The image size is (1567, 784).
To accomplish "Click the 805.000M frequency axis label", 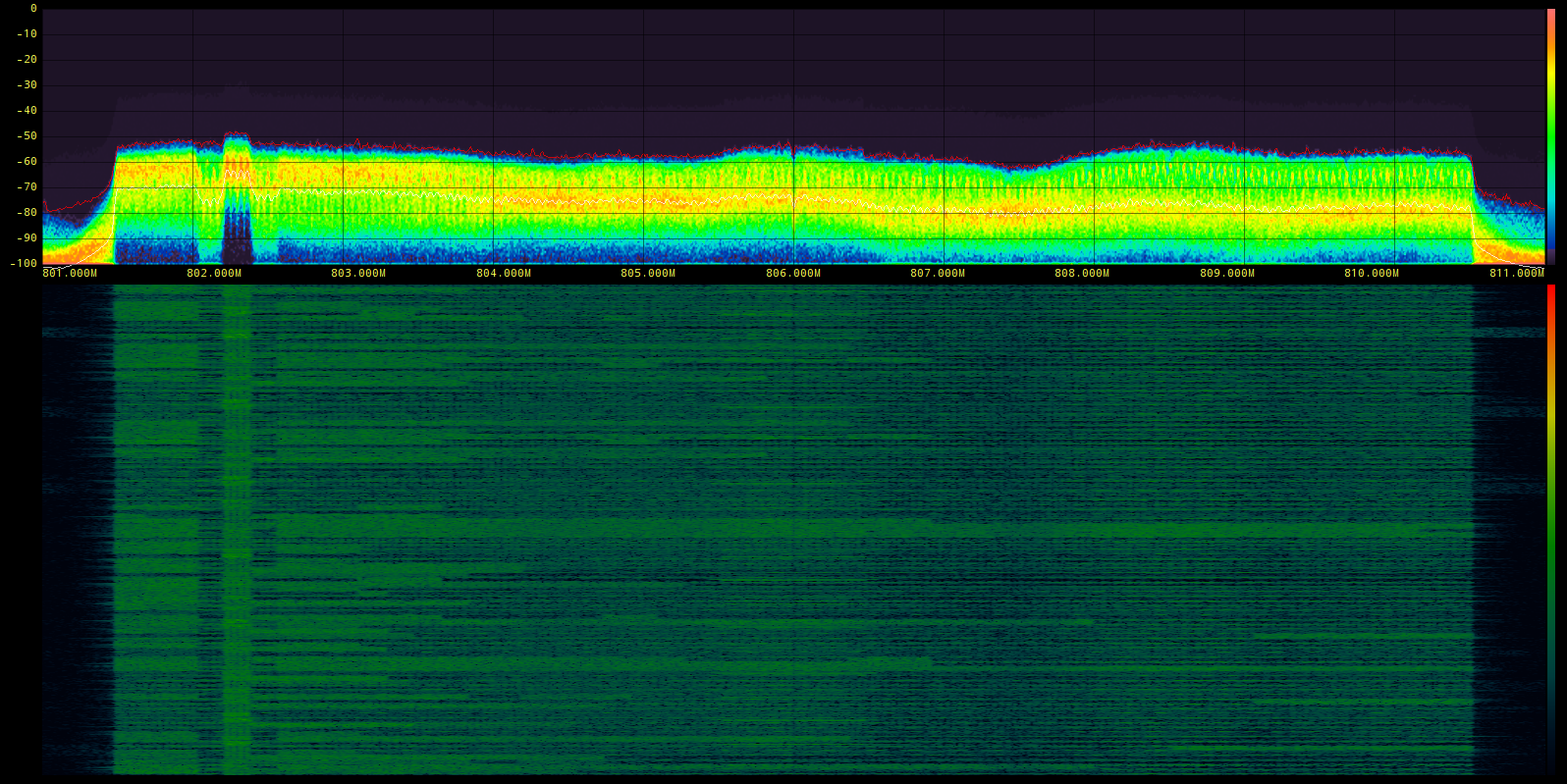I will [x=648, y=273].
